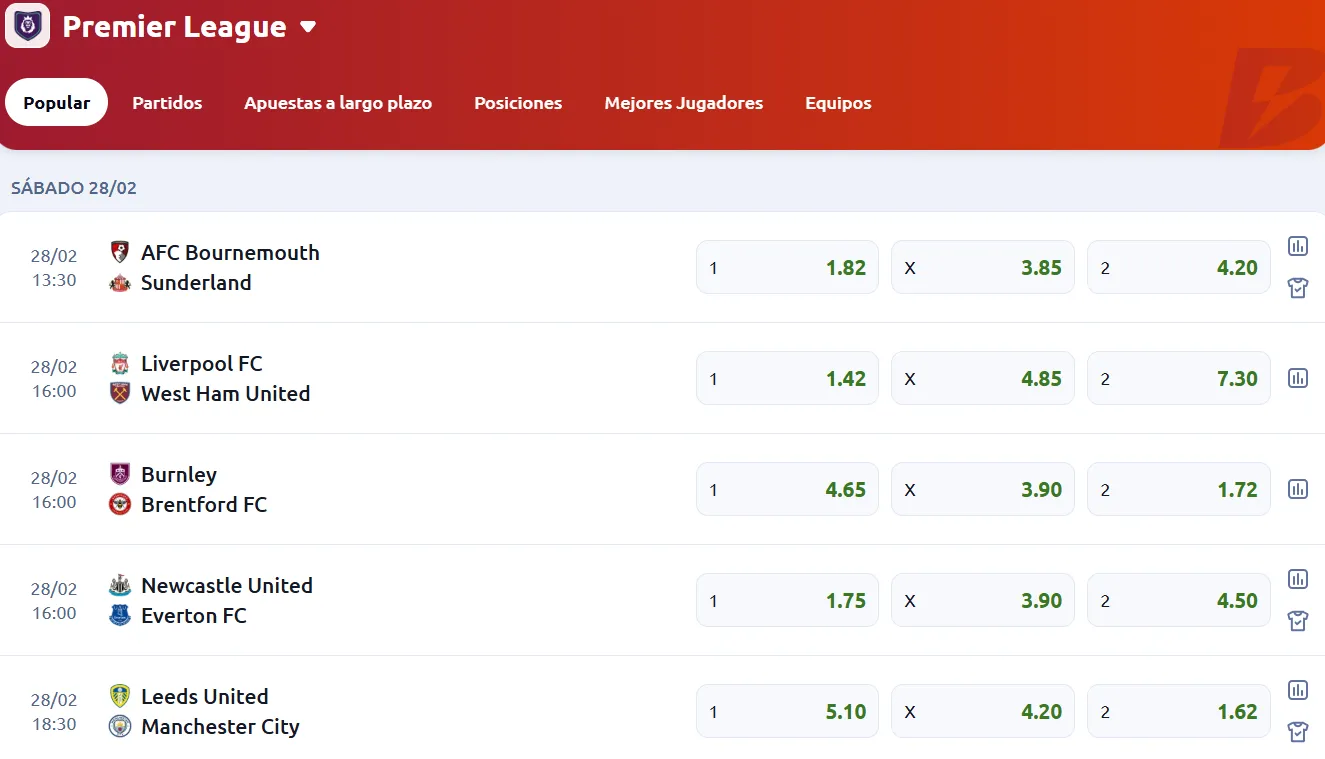Choose Manchester City win at 1.62
This screenshot has width=1325, height=759.
(x=1178, y=711)
